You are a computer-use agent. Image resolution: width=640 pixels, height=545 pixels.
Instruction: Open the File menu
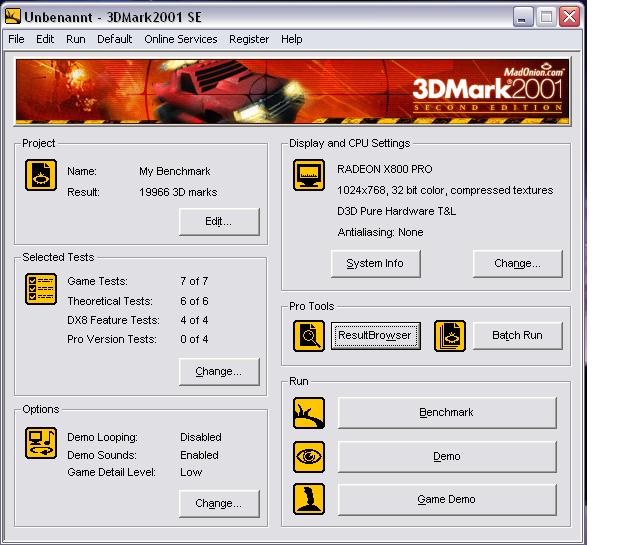(x=16, y=39)
